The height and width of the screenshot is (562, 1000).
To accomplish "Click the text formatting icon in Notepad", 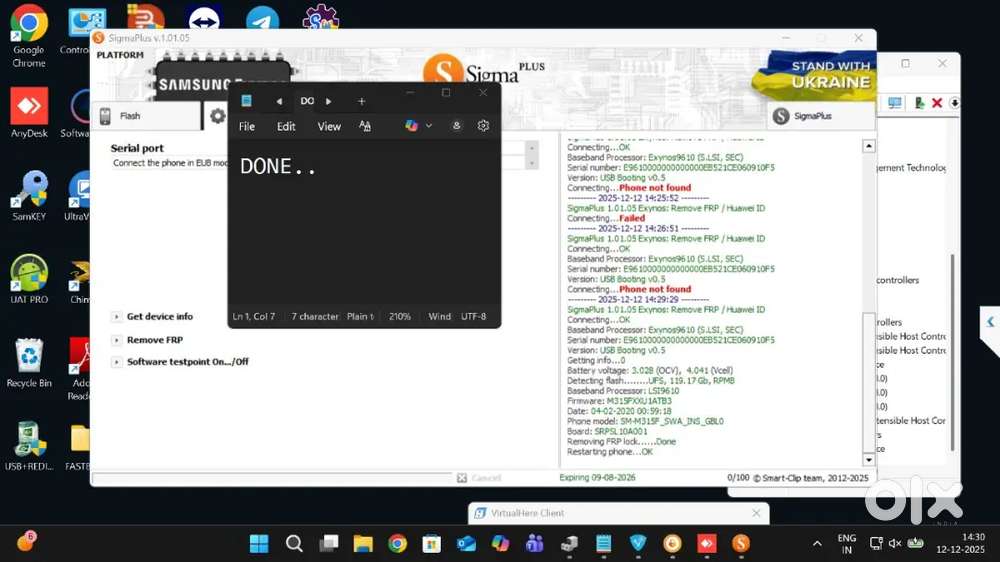I will (365, 126).
